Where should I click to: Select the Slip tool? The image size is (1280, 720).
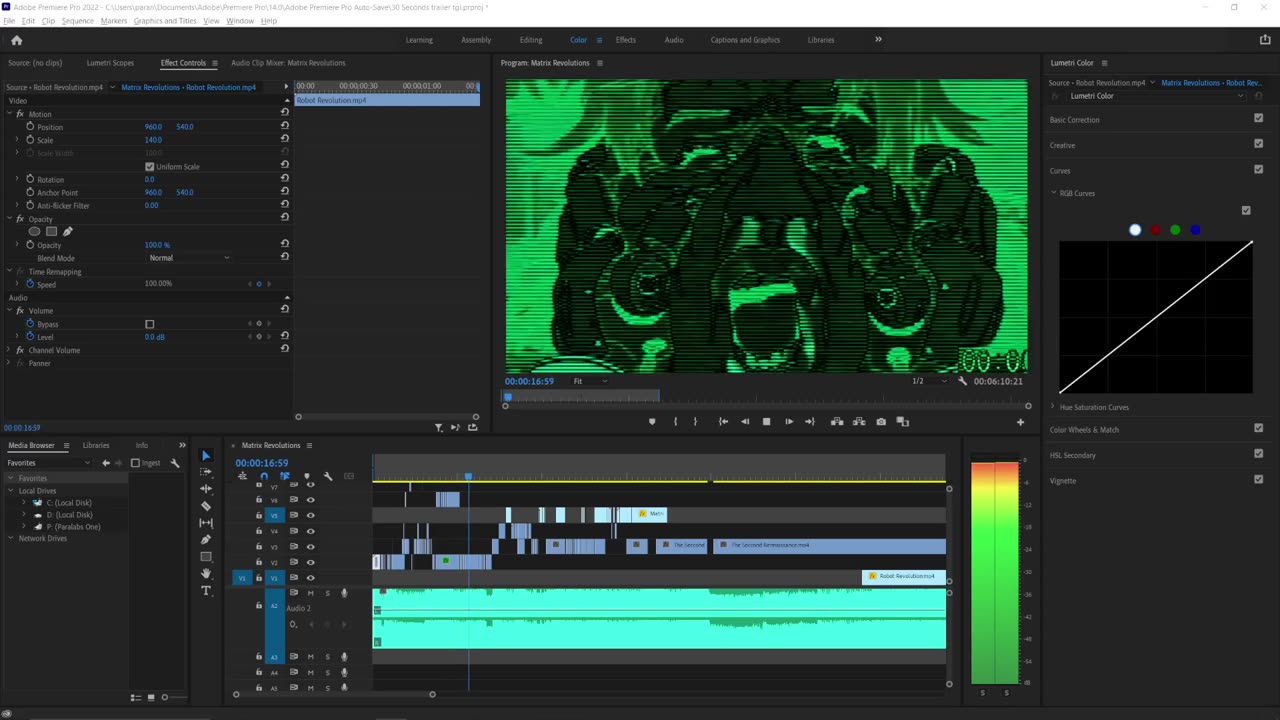(206, 523)
